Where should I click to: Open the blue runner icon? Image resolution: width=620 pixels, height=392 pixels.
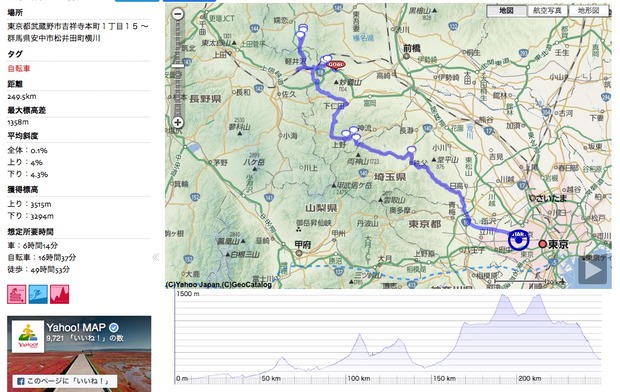pos(38,294)
